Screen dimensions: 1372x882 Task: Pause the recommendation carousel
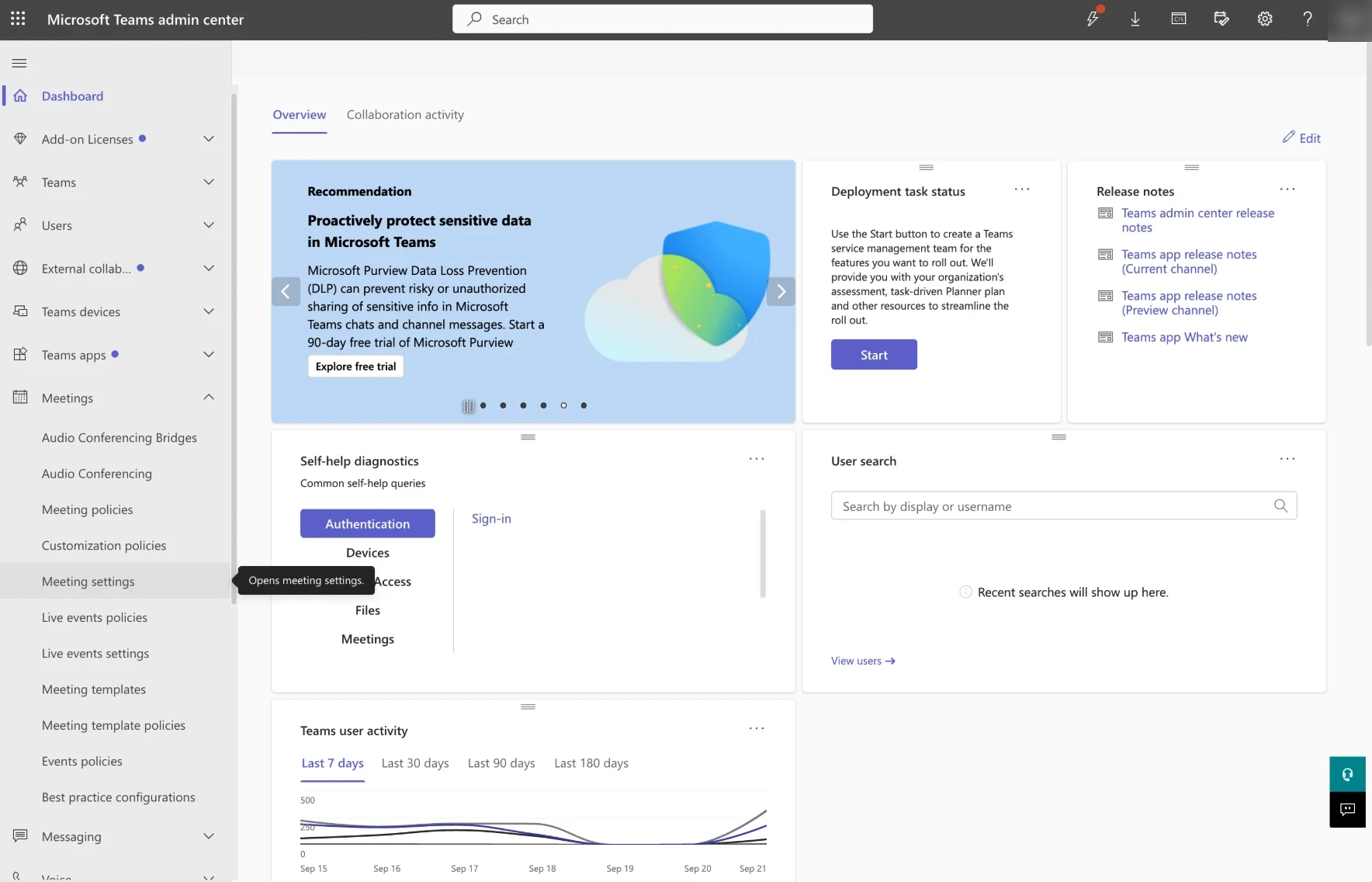click(468, 406)
